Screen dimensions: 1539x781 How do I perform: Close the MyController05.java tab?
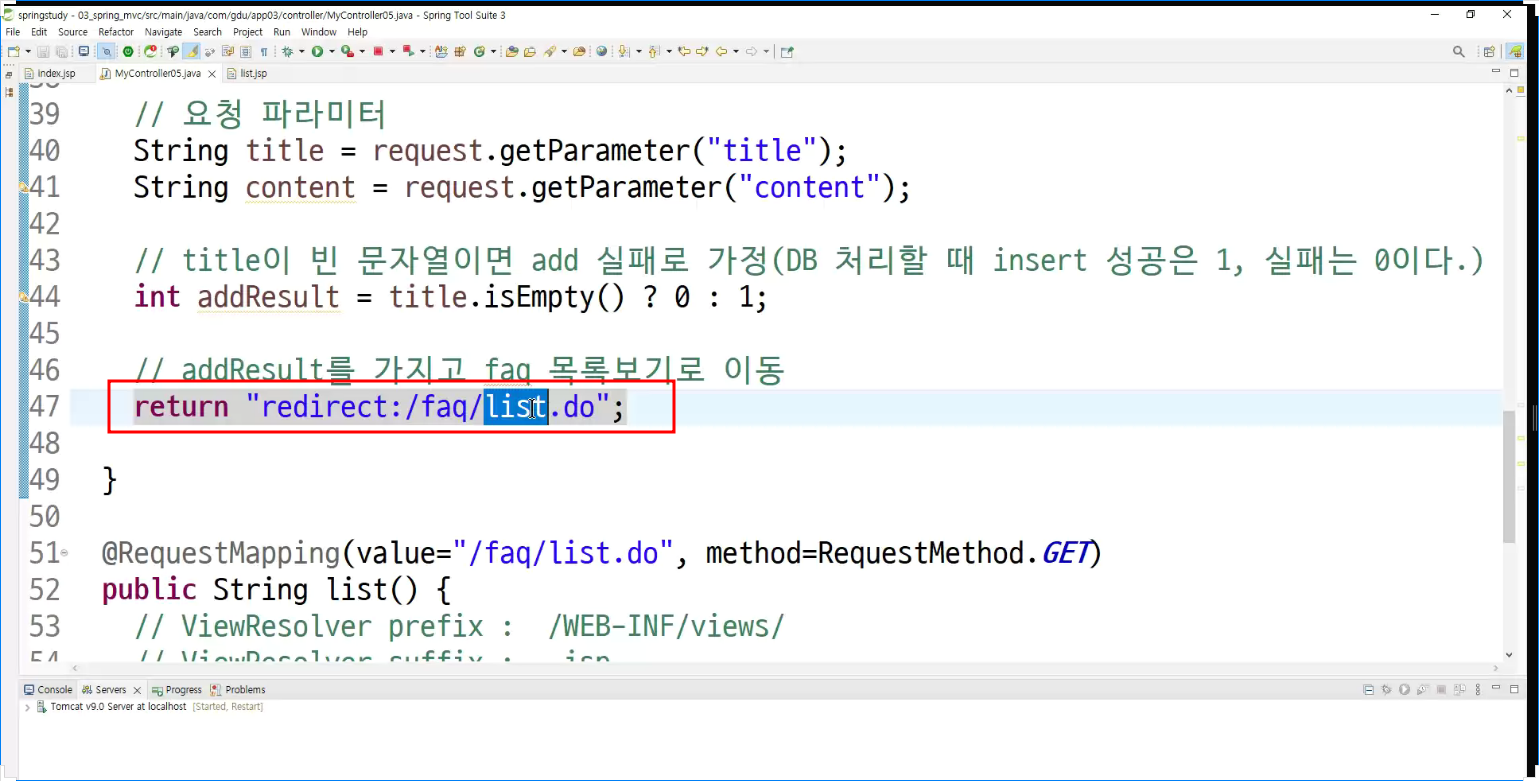click(211, 73)
